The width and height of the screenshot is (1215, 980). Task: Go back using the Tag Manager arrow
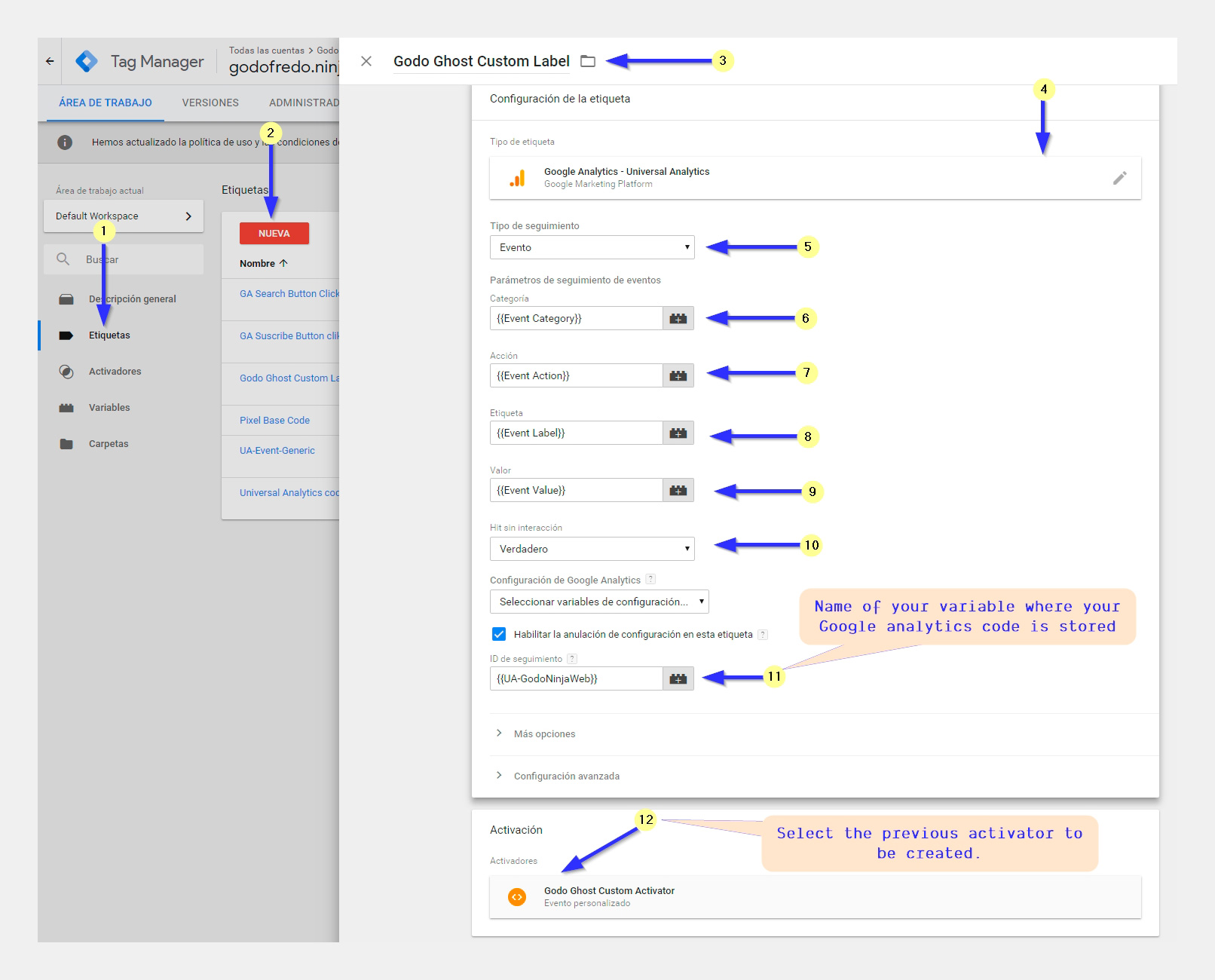(50, 61)
